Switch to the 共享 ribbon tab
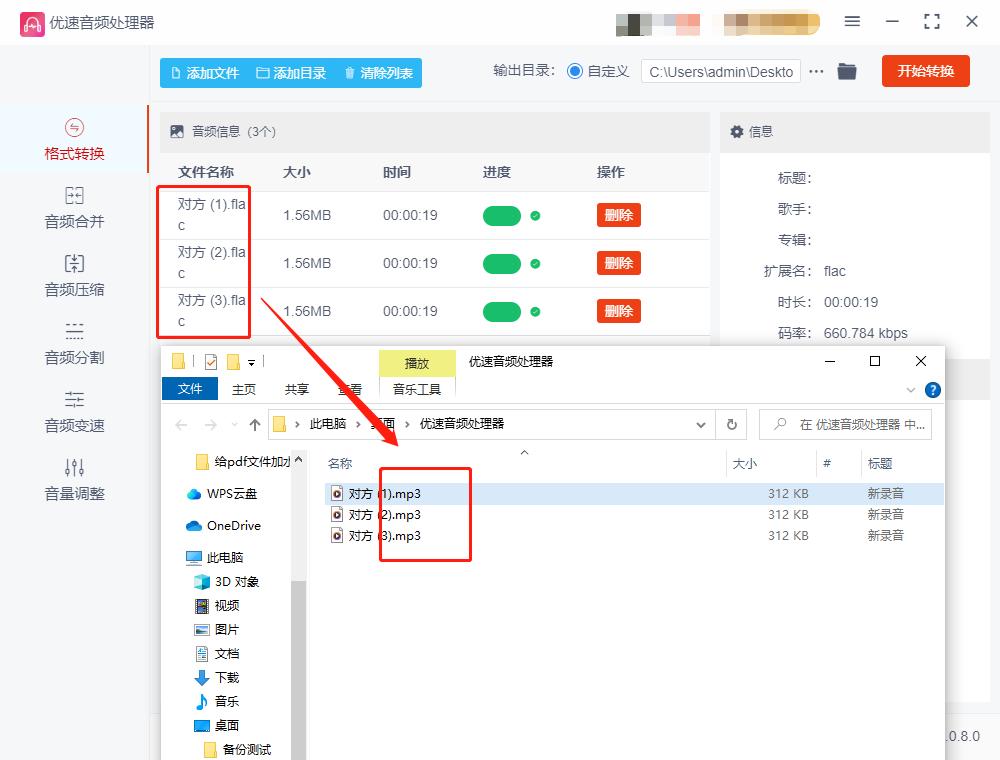This screenshot has width=1000, height=760. point(296,389)
